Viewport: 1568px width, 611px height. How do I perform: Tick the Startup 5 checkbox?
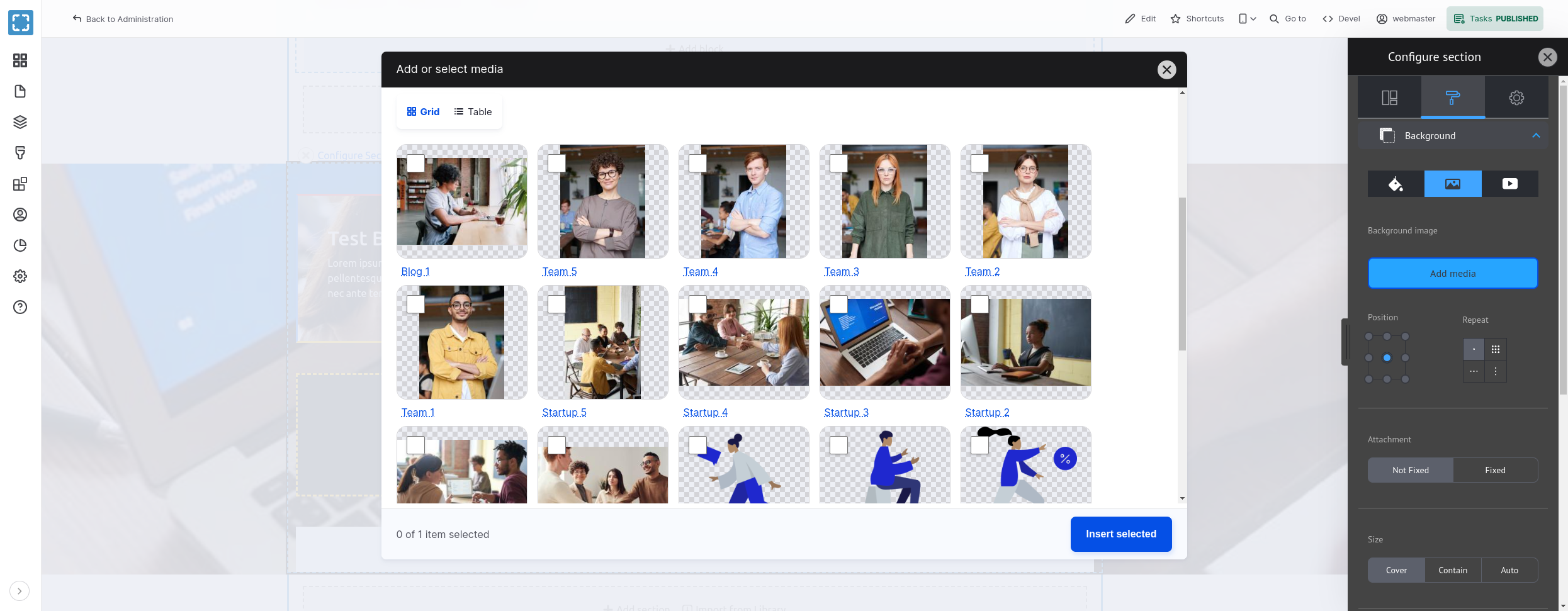[556, 305]
